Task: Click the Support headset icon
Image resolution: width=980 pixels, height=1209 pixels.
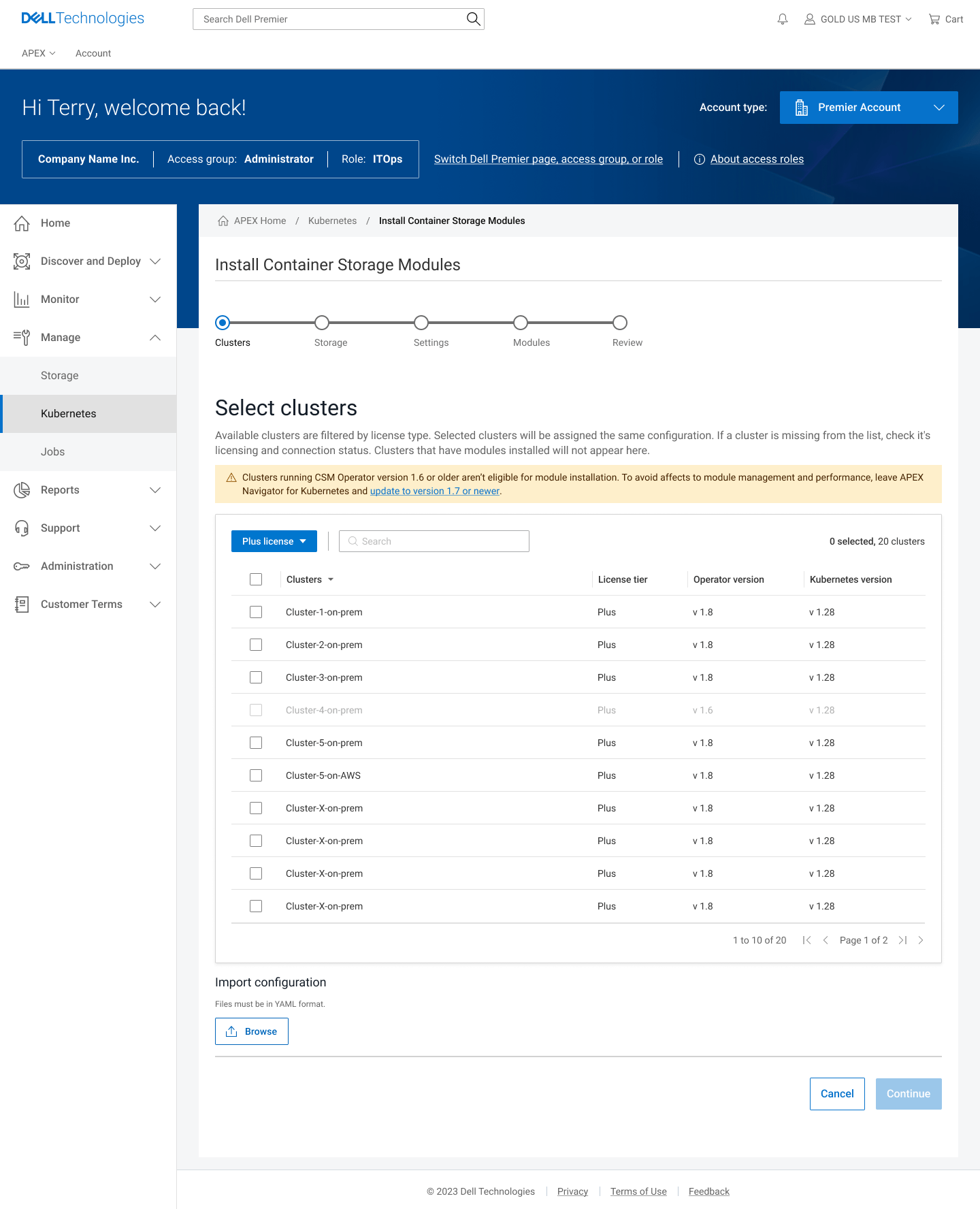Action: pos(22,528)
